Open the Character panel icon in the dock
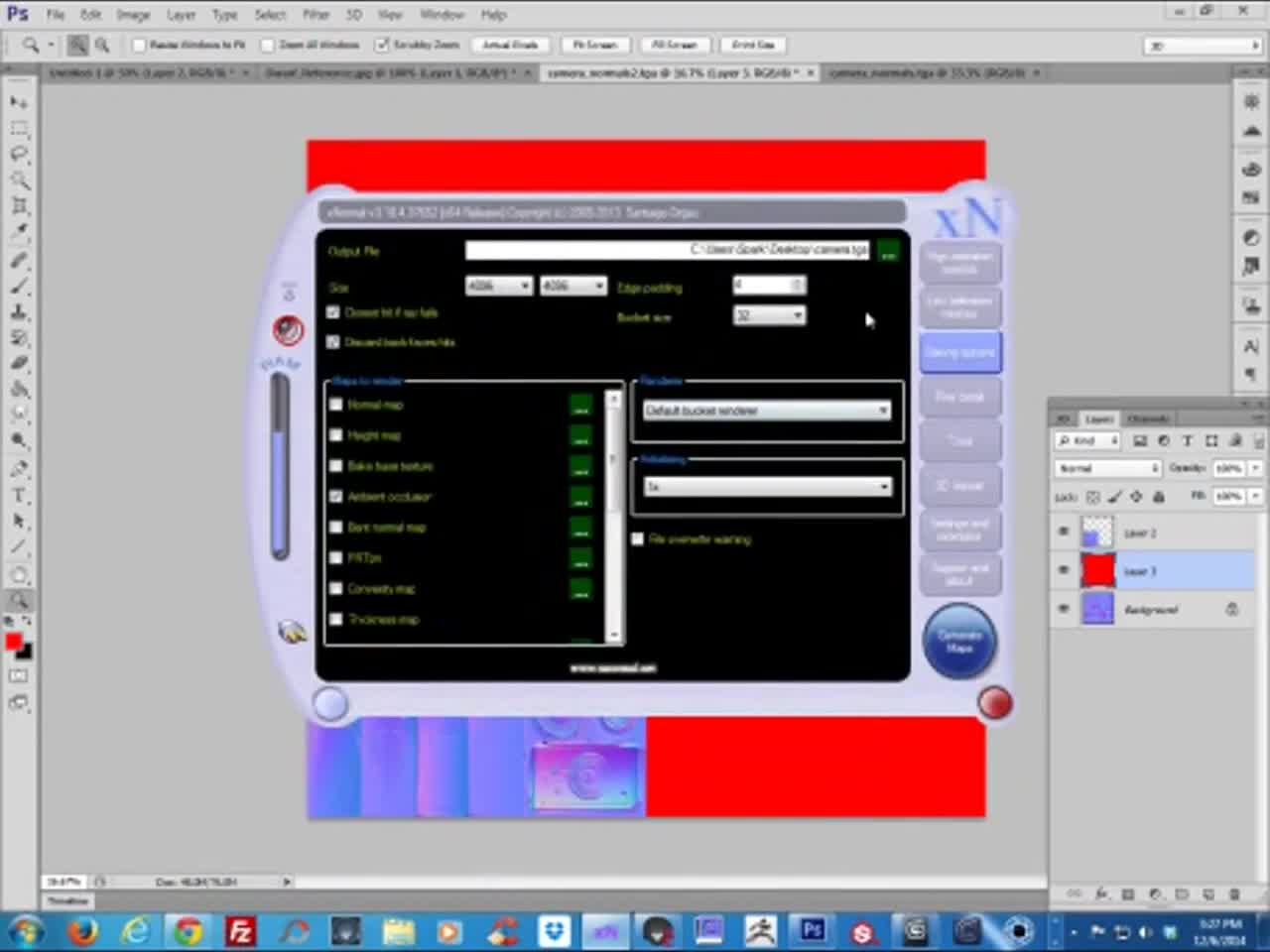This screenshot has height=952, width=1270. click(x=1251, y=346)
